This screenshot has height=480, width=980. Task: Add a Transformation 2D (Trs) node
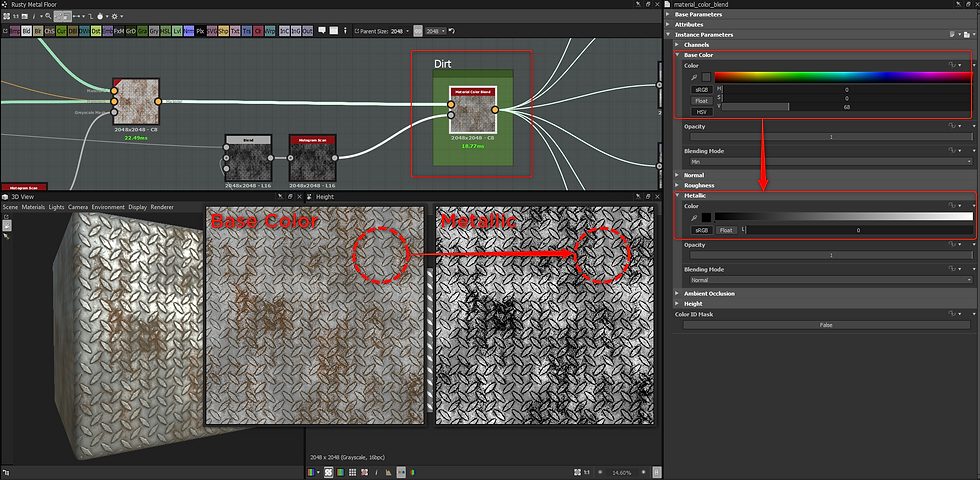click(x=247, y=31)
